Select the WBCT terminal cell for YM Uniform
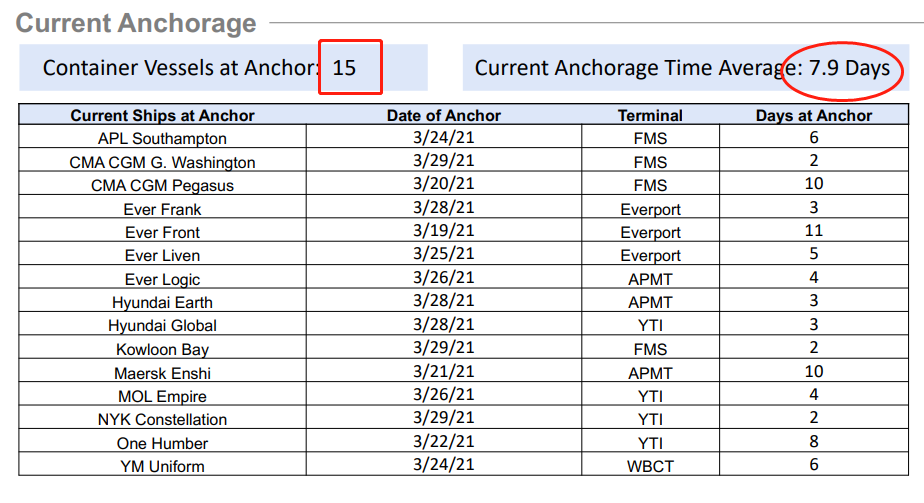The image size is (924, 503). point(650,466)
